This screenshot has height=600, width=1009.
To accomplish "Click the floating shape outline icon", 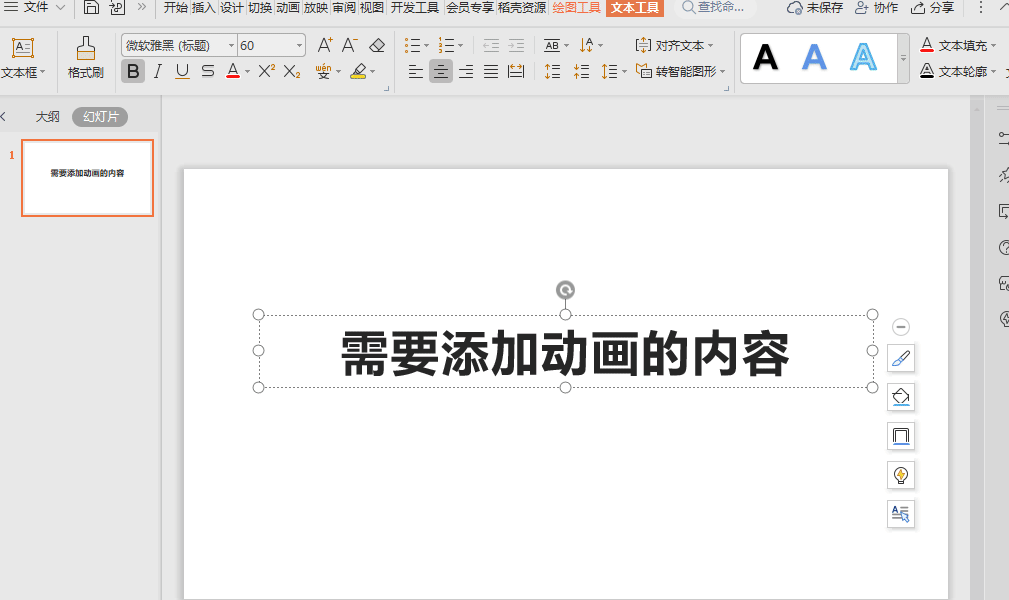I will pyautogui.click(x=901, y=436).
